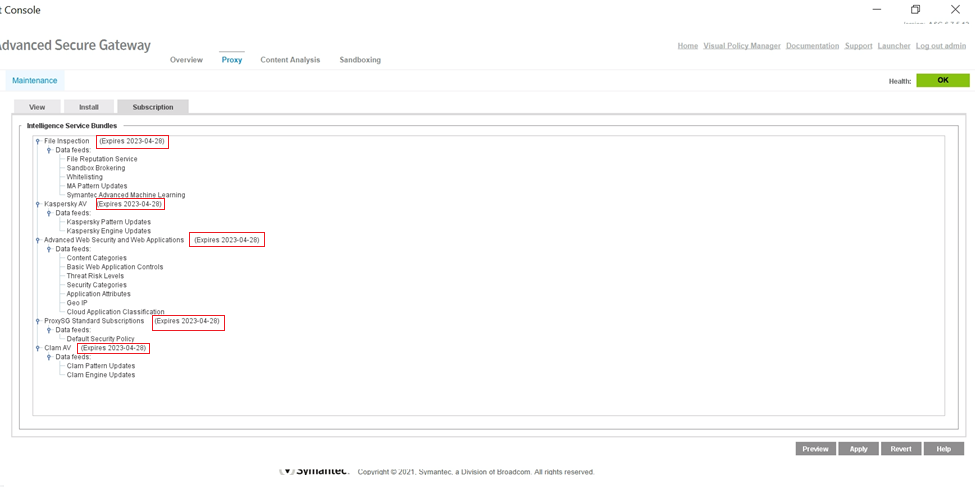Select the Application Attributes feed

(98, 294)
